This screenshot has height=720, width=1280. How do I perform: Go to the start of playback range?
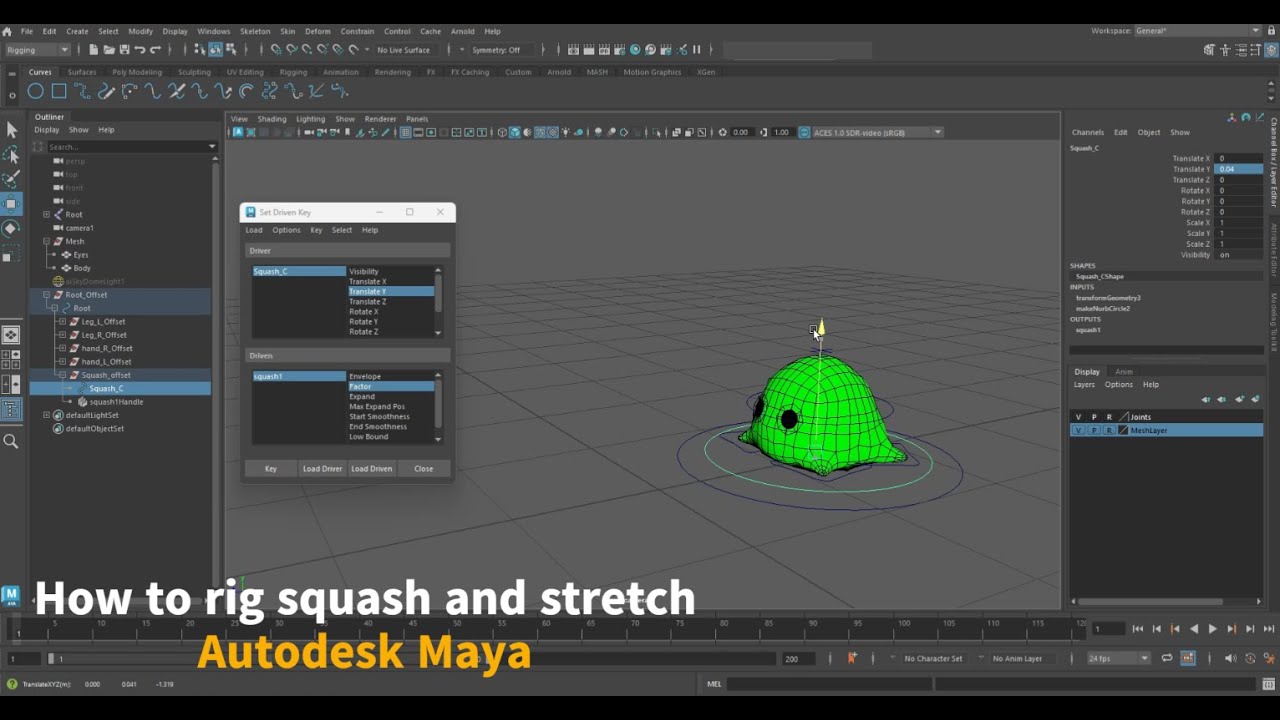[x=1138, y=629]
